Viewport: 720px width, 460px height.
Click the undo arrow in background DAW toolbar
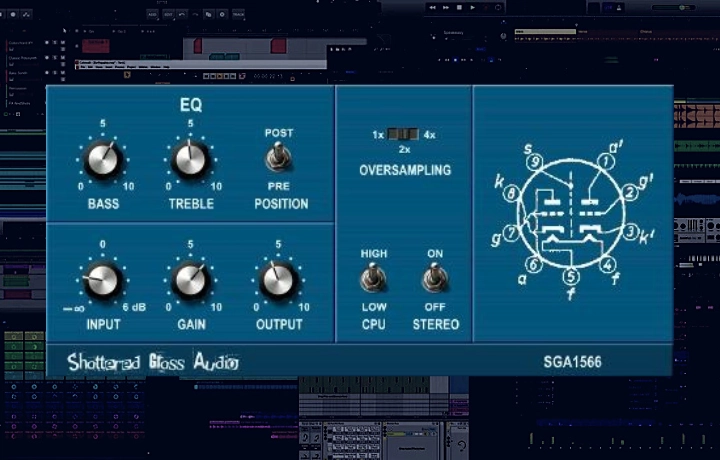tap(182, 14)
